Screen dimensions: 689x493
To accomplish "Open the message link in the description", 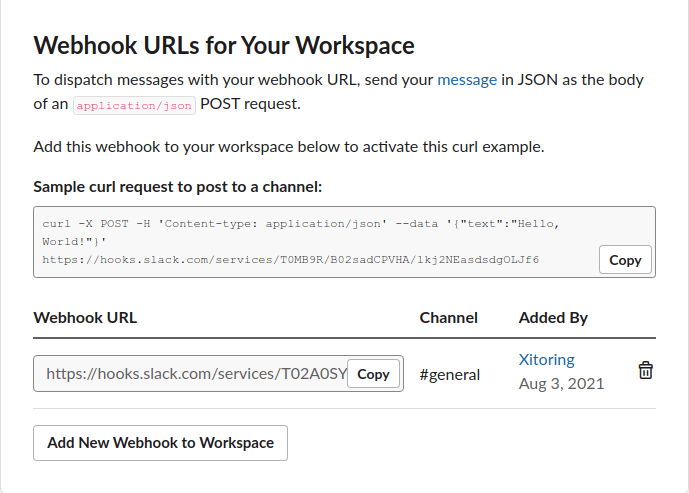I will (x=467, y=80).
